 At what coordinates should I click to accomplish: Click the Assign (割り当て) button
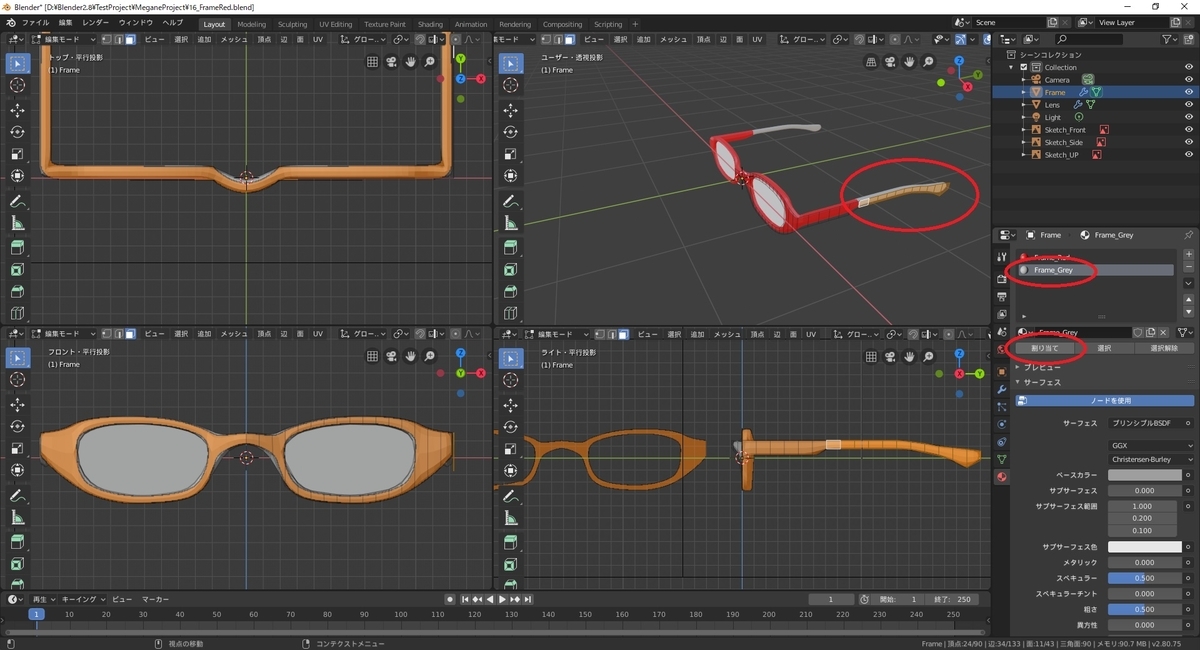[x=1044, y=348]
